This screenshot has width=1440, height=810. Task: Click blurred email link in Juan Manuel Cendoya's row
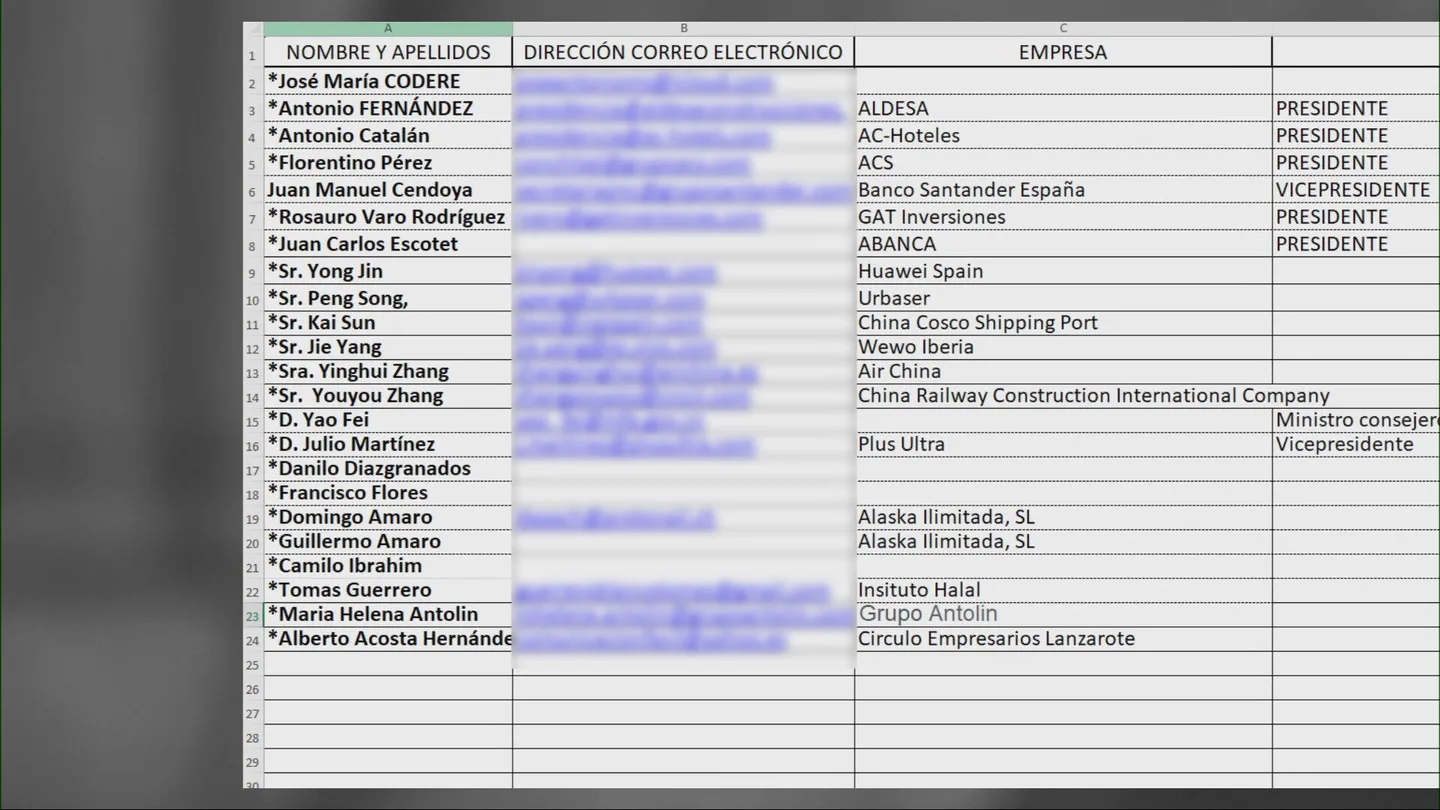click(683, 190)
